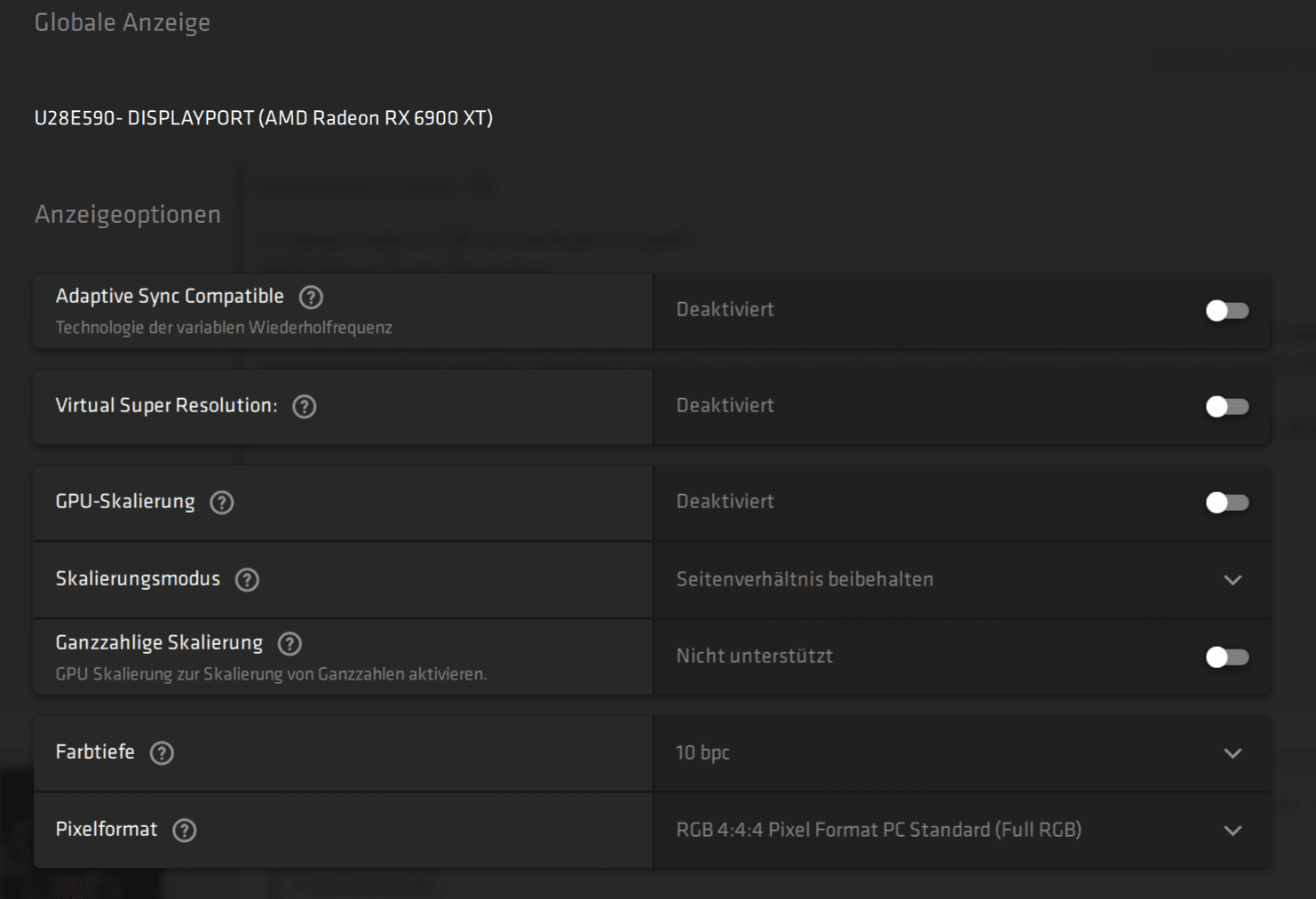Screen dimensions: 1316x899
Task: Open the Farbtiefe dropdown chevron
Action: (x=1233, y=753)
